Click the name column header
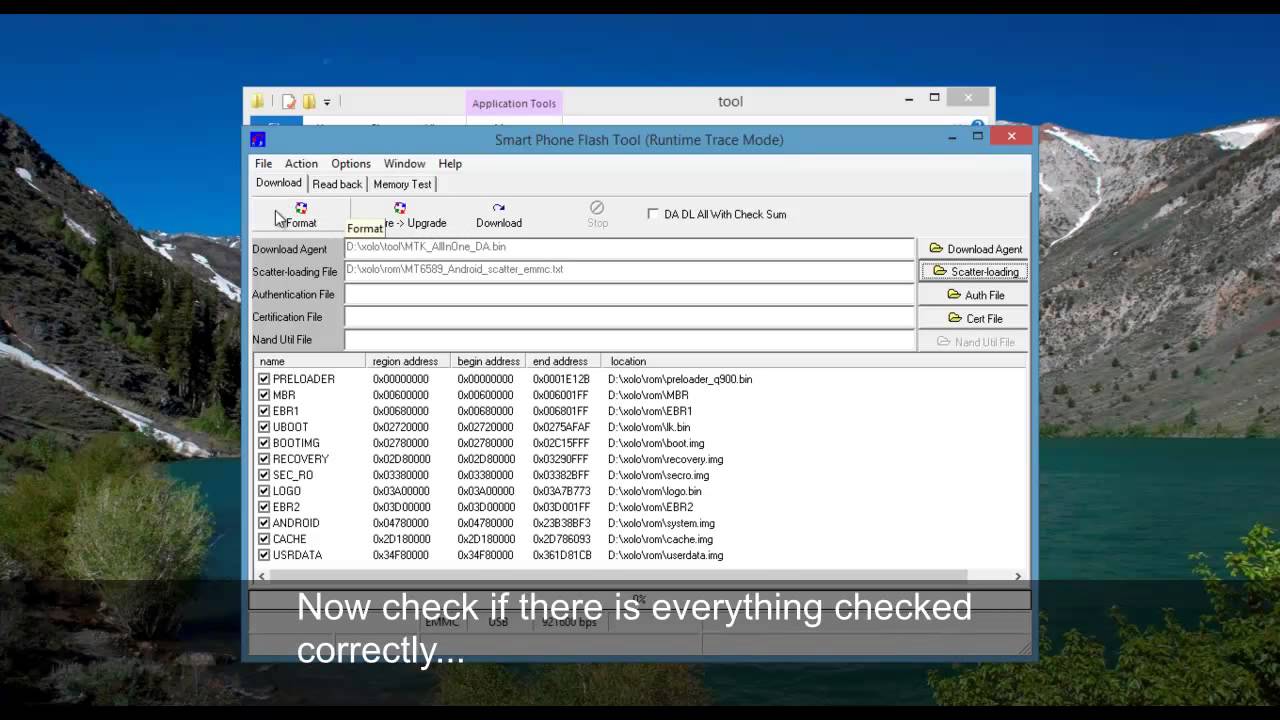 click(310, 361)
